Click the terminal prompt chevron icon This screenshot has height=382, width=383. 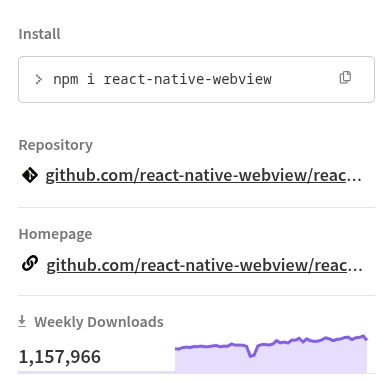tap(39, 79)
